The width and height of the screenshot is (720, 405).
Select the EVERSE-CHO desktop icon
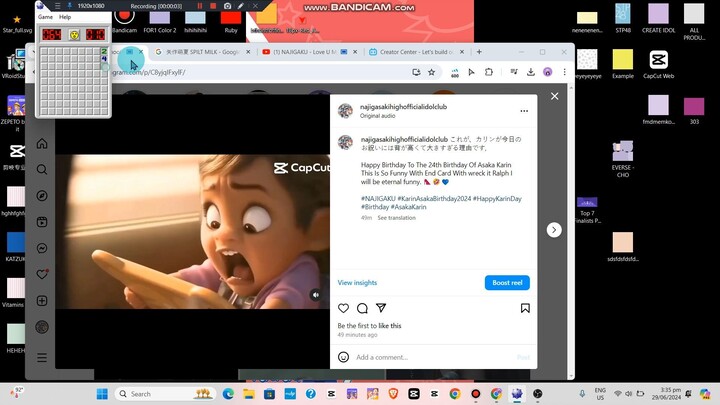point(623,159)
